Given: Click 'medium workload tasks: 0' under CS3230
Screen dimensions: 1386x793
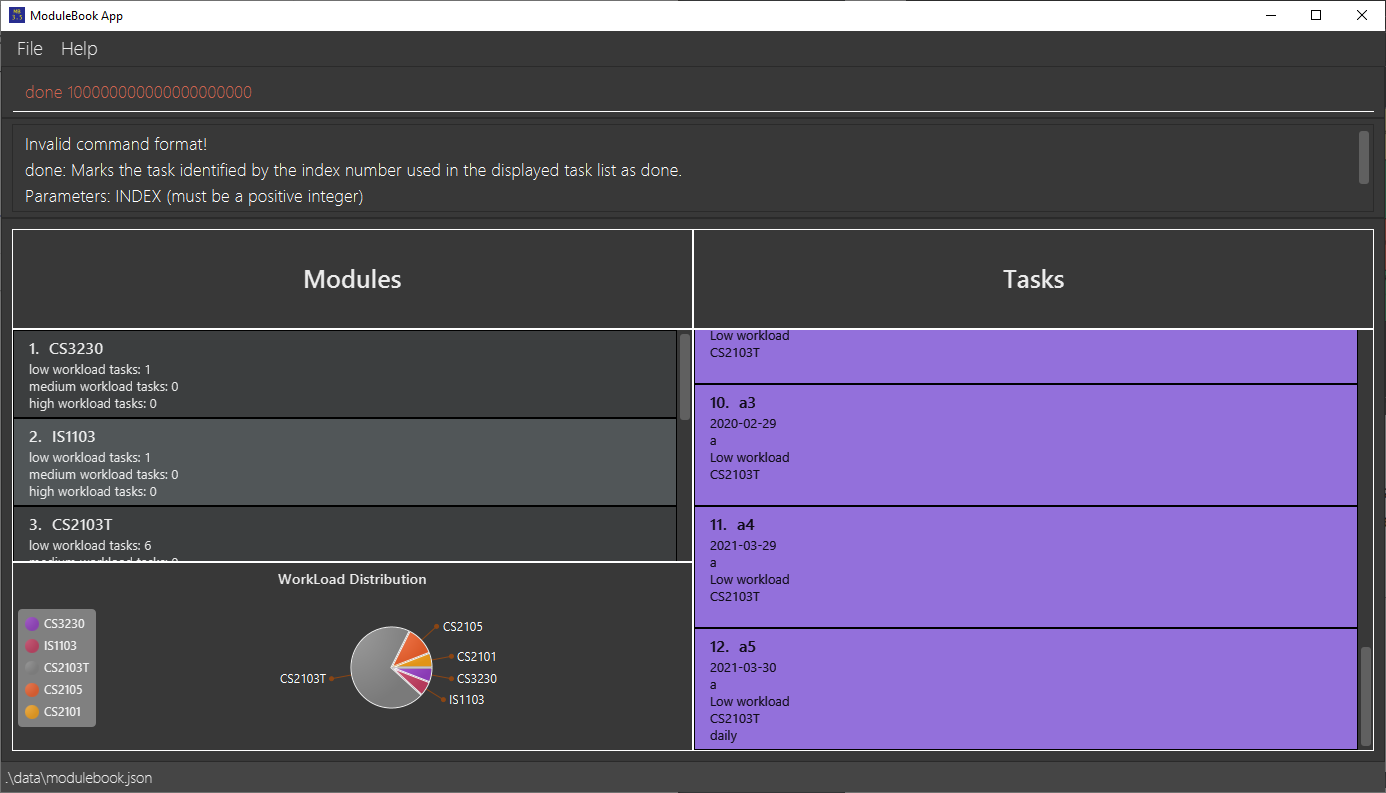Looking at the screenshot, I should (x=104, y=387).
